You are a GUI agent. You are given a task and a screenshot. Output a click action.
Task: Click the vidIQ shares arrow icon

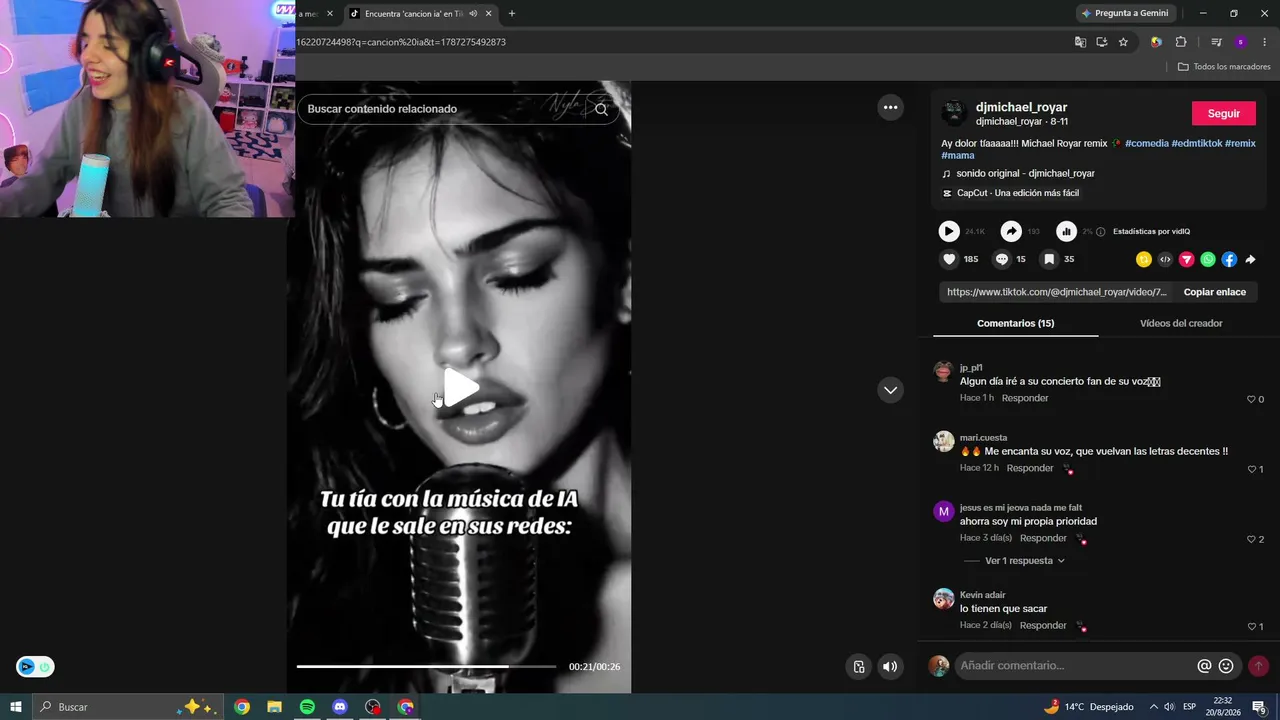[x=1012, y=231]
